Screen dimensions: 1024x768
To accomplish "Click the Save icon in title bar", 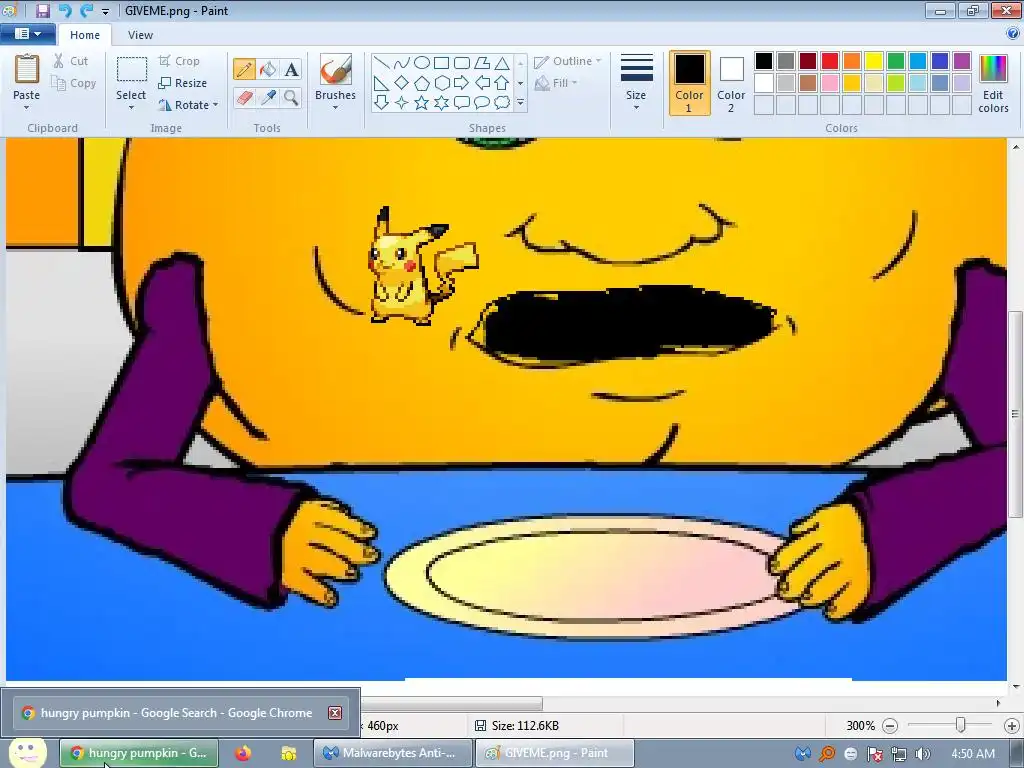I will (42, 11).
